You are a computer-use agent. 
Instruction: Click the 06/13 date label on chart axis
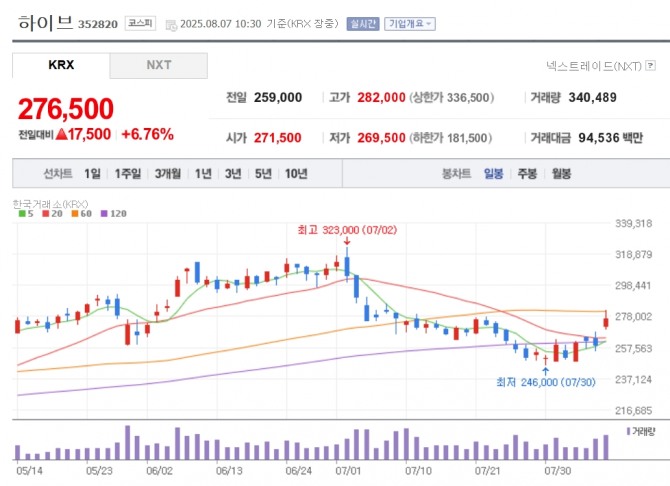(x=229, y=471)
